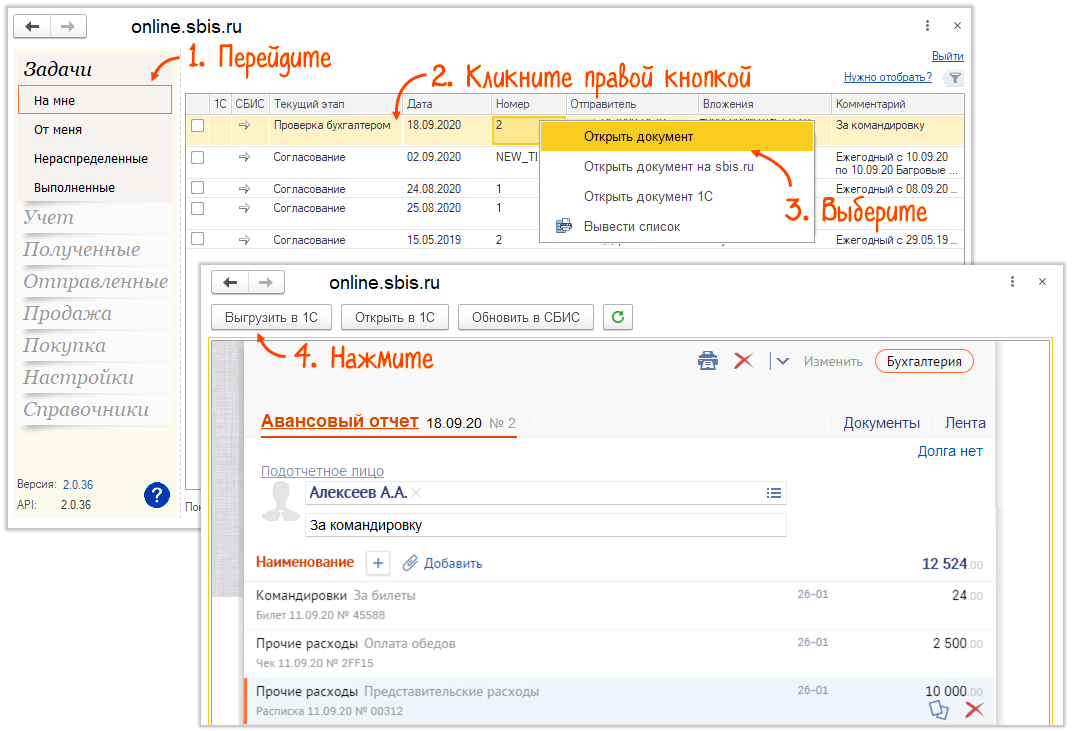Click the За командировку comment input field

(545, 525)
